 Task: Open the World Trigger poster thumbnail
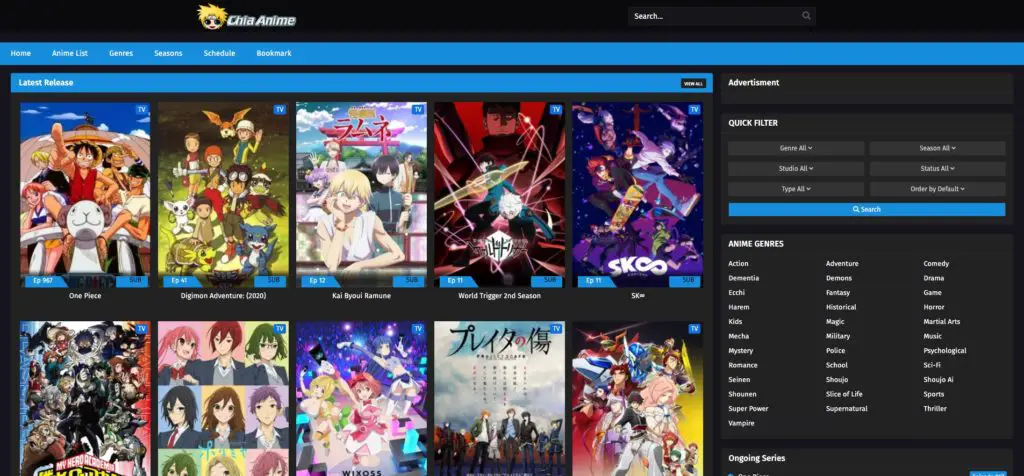tap(500, 195)
